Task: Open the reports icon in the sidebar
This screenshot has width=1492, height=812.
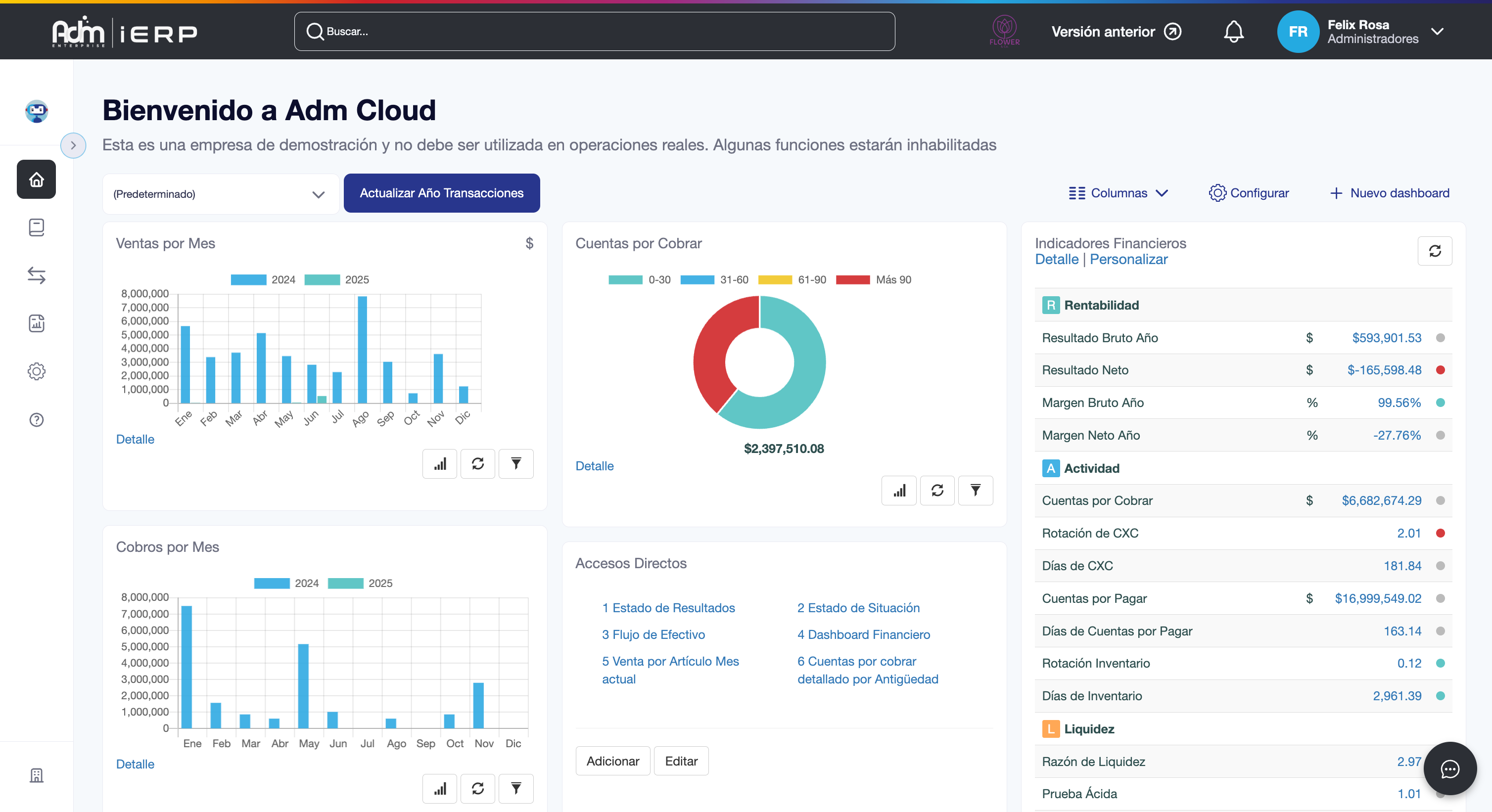Action: click(36, 323)
